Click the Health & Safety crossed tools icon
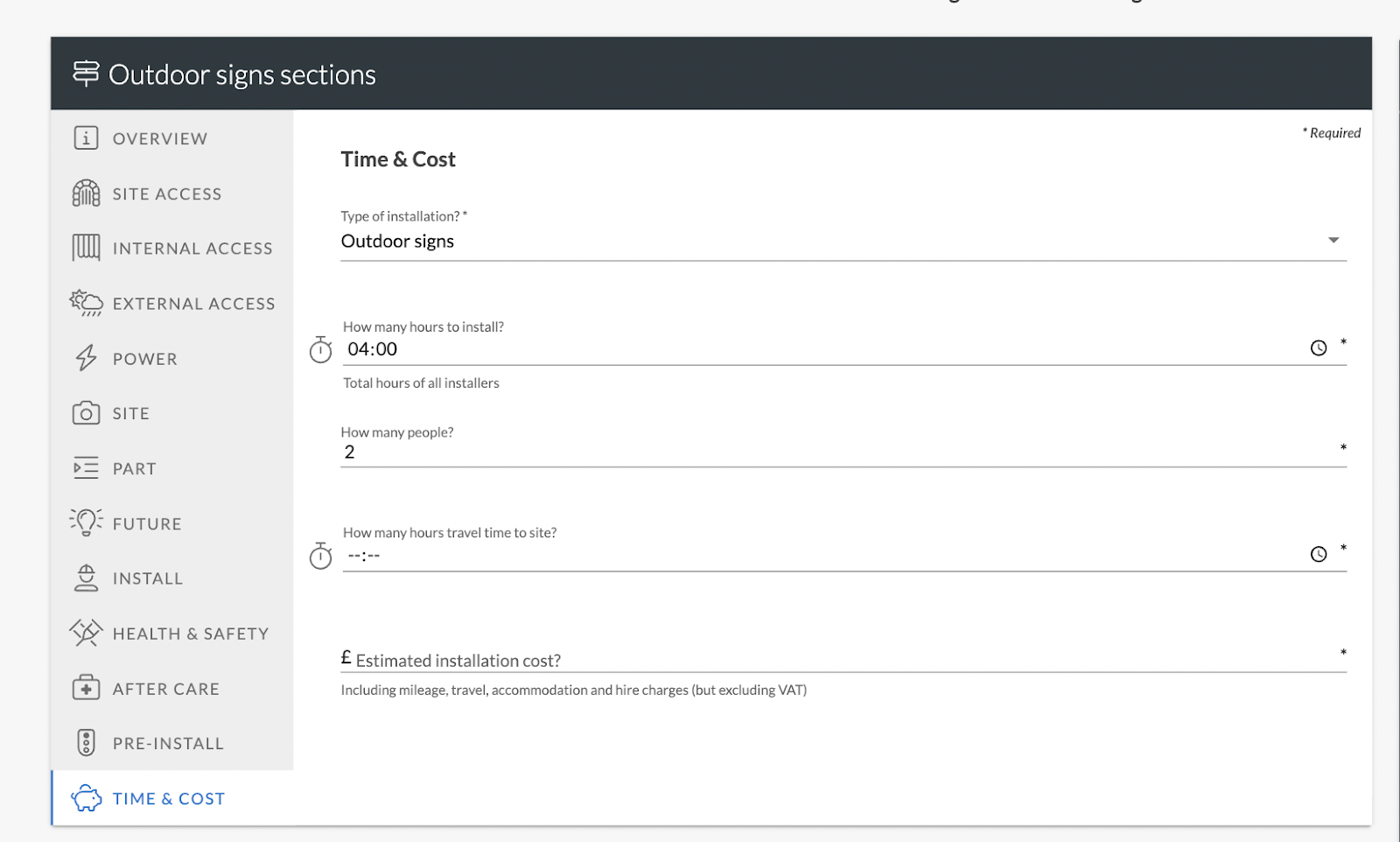The height and width of the screenshot is (842, 1400). 86,633
